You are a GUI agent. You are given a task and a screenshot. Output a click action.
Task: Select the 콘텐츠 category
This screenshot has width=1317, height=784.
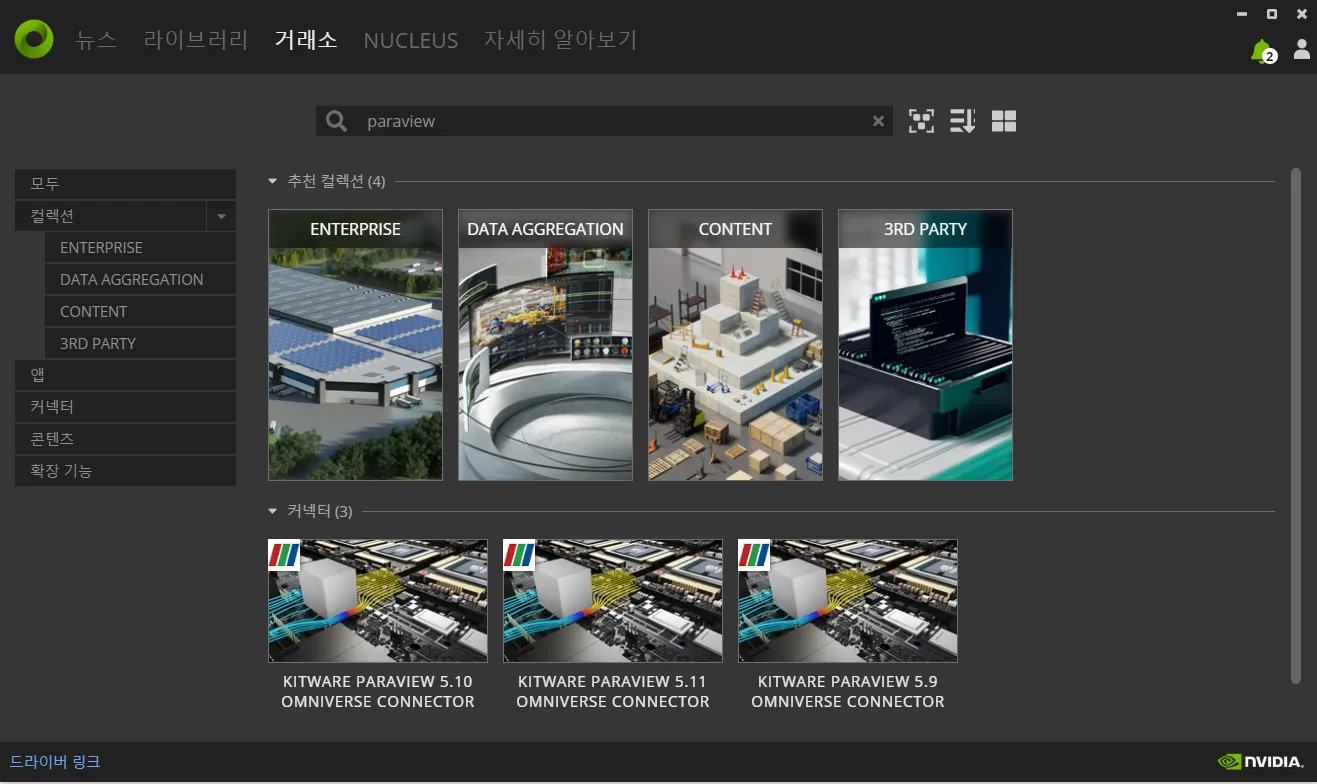[125, 439]
